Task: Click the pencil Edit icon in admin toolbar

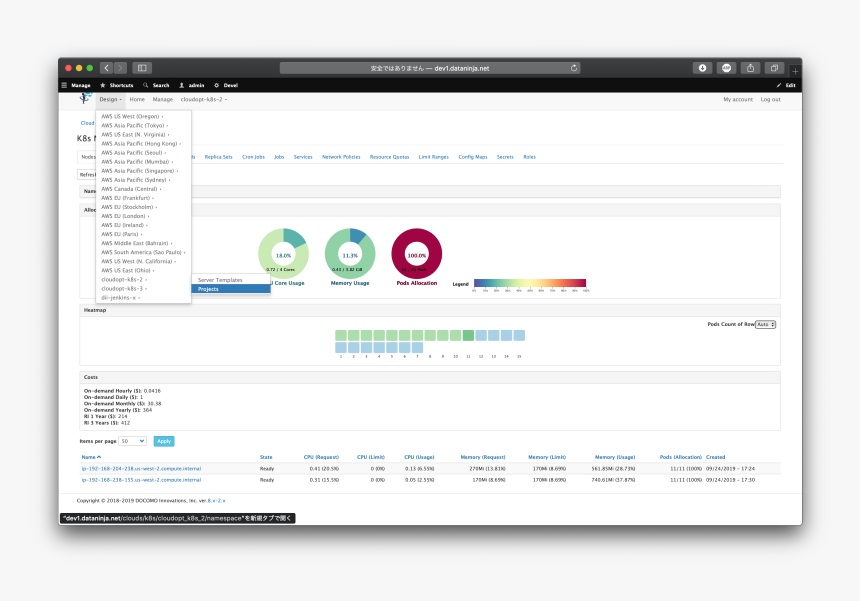Action: [x=779, y=85]
